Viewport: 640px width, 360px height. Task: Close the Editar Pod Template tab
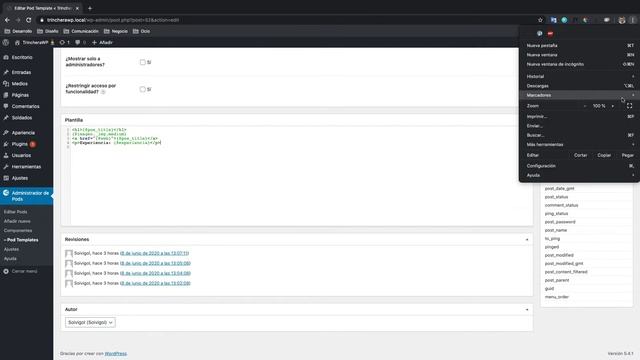pyautogui.click(x=77, y=8)
